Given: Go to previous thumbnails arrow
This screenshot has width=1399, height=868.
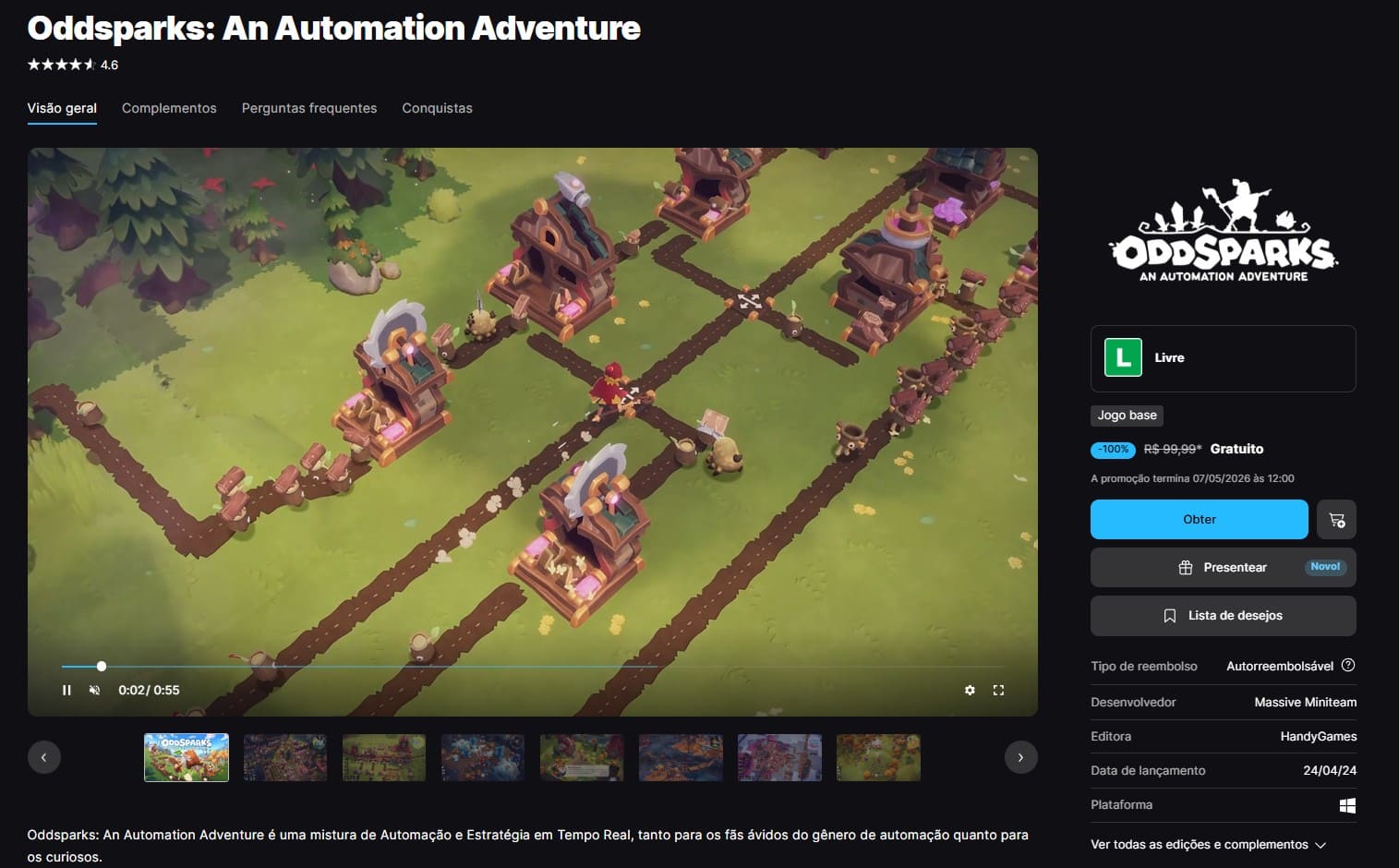Looking at the screenshot, I should [43, 757].
